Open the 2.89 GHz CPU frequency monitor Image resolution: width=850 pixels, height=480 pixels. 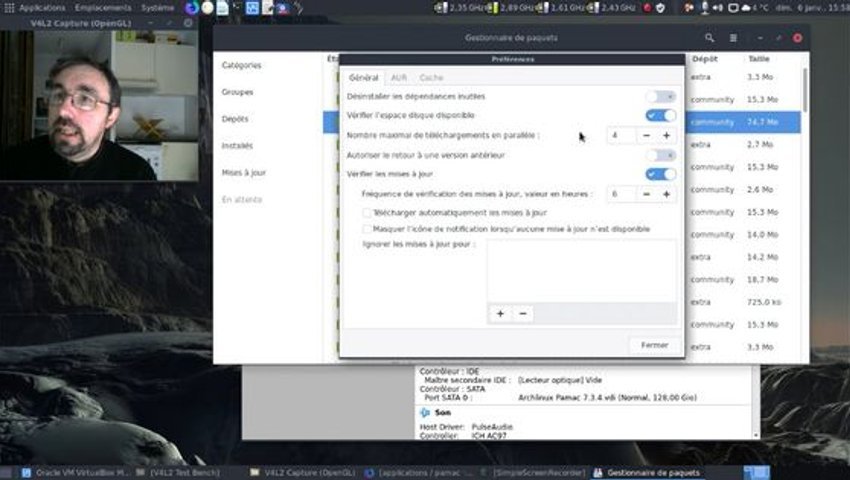(510, 8)
